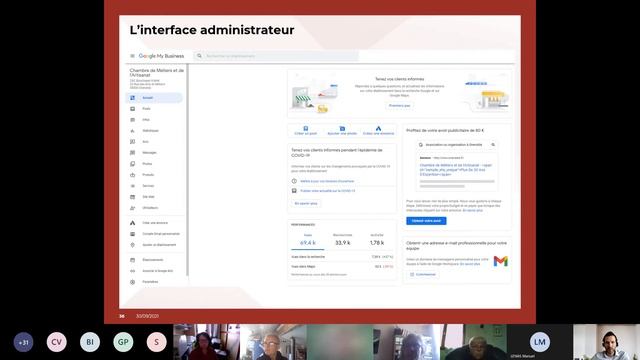Select the Activité 1,78 k performance tab
The image size is (640, 360).
tap(377, 240)
